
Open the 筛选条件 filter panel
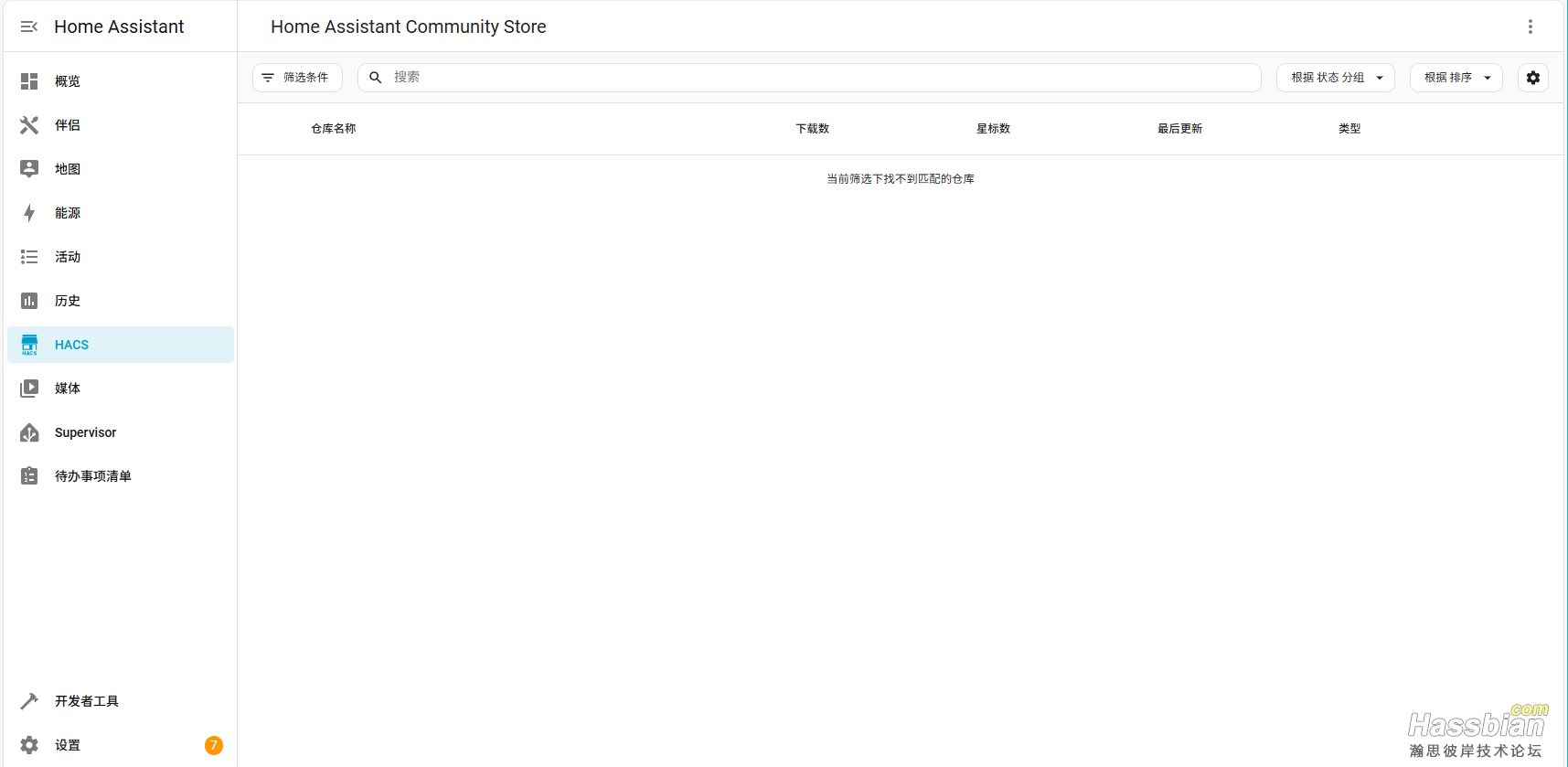(297, 78)
